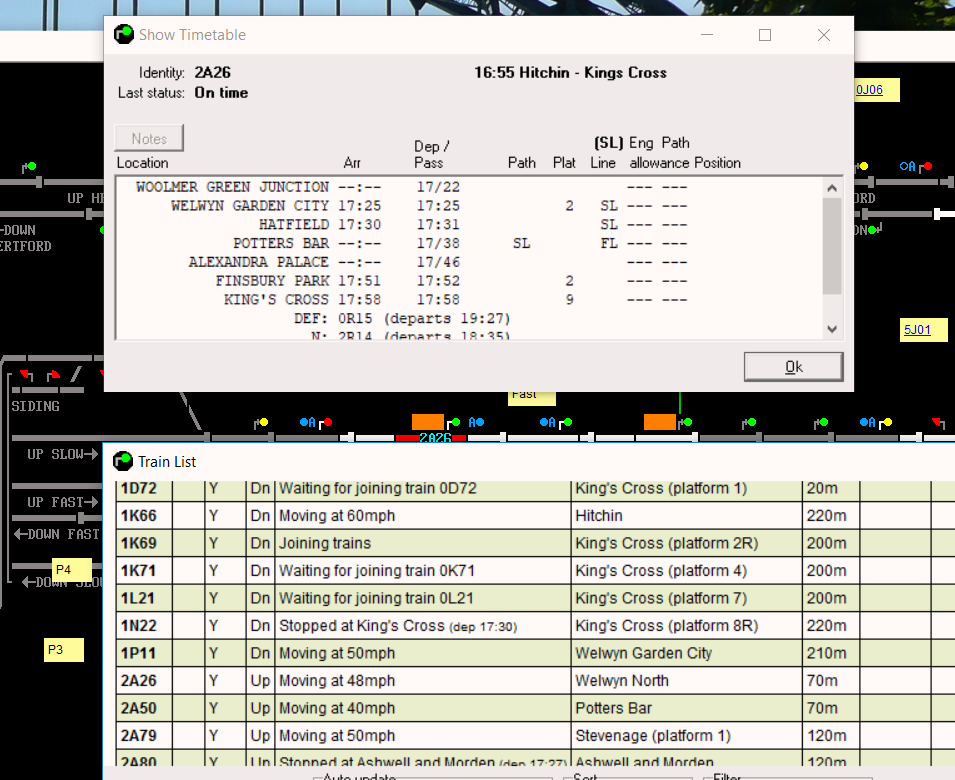The height and width of the screenshot is (780, 955).
Task: Maximize the Show Timetable window
Action: tap(765, 35)
